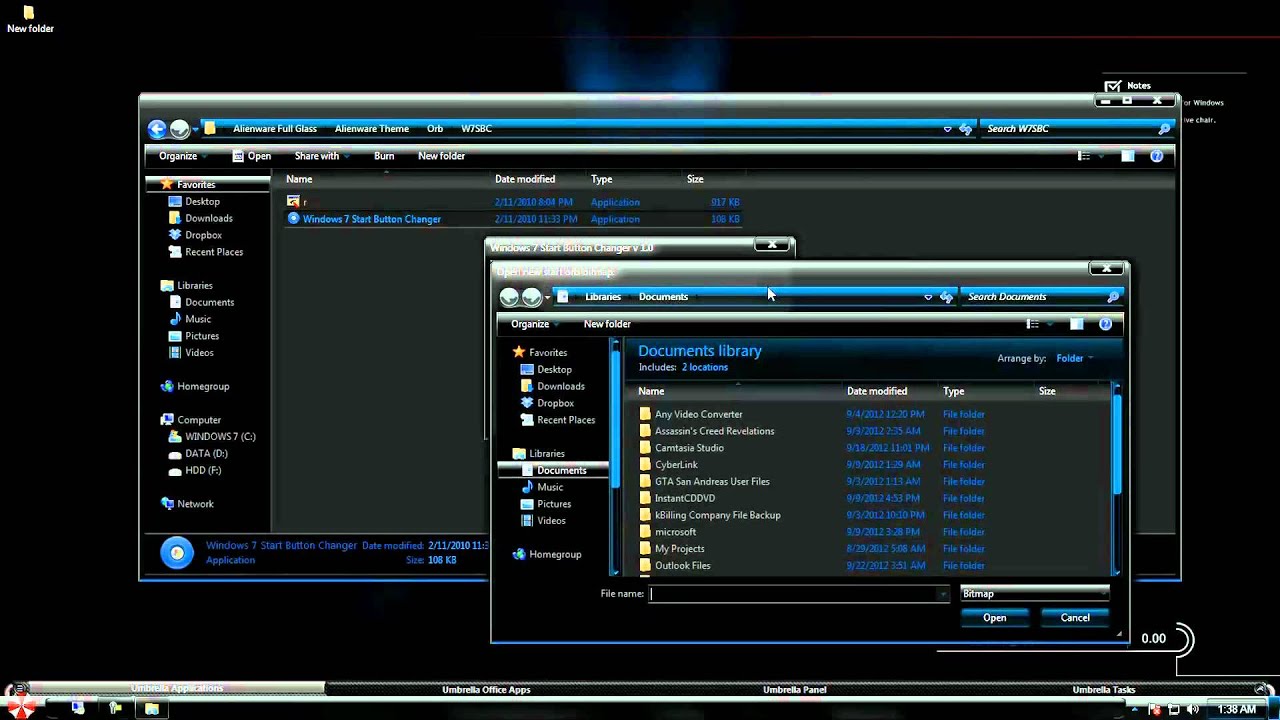Select WINDOWS 7 (C:) drive
This screenshot has width=1280, height=720.
[x=211, y=437]
